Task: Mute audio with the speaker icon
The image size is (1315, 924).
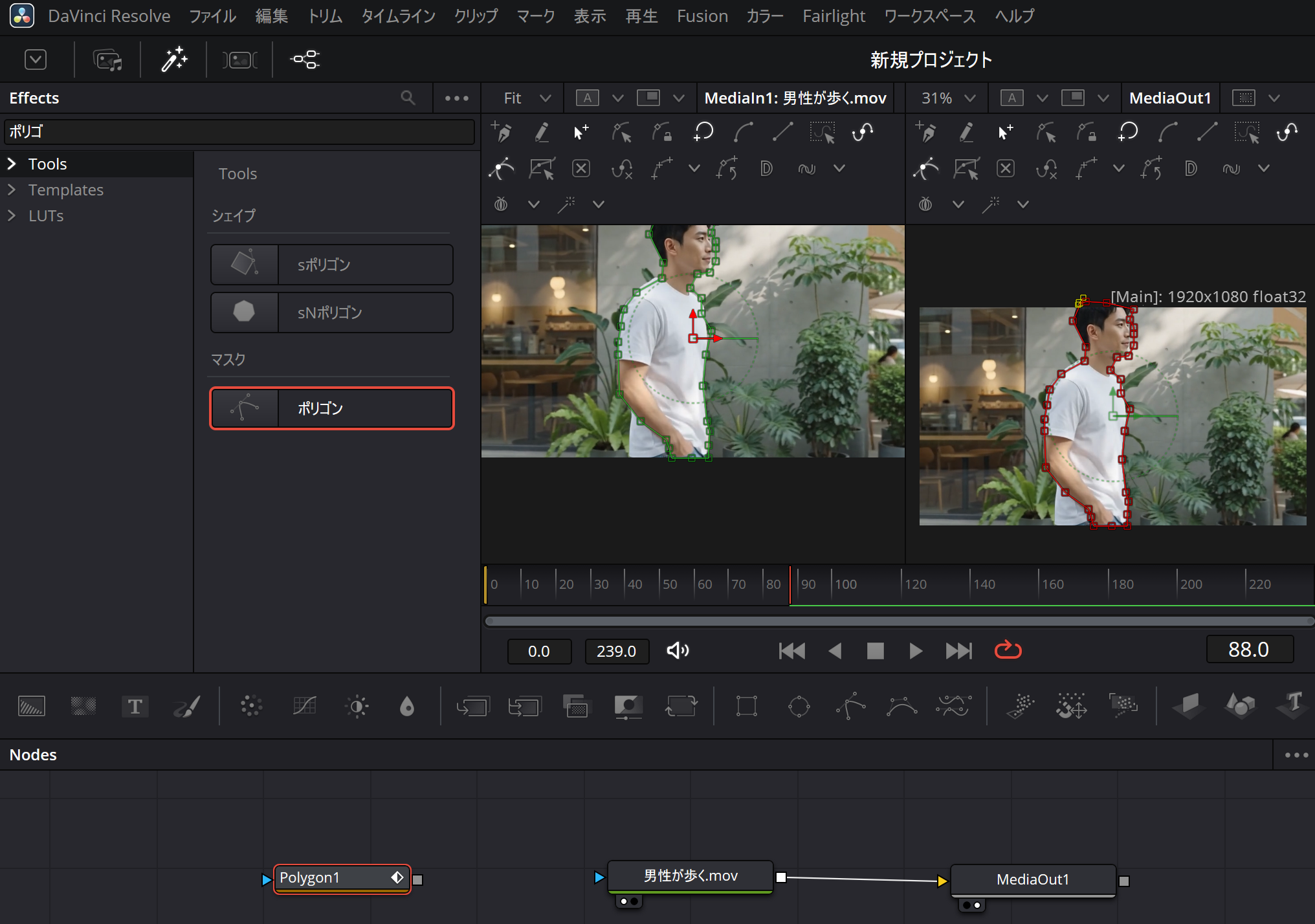Action: [678, 650]
